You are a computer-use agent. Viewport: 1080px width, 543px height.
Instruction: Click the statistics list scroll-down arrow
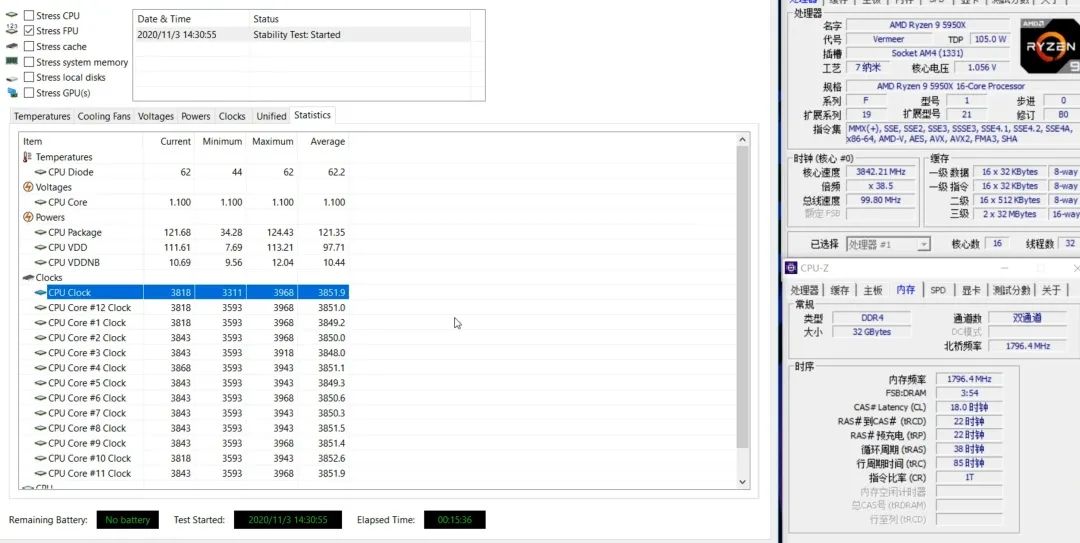[742, 482]
